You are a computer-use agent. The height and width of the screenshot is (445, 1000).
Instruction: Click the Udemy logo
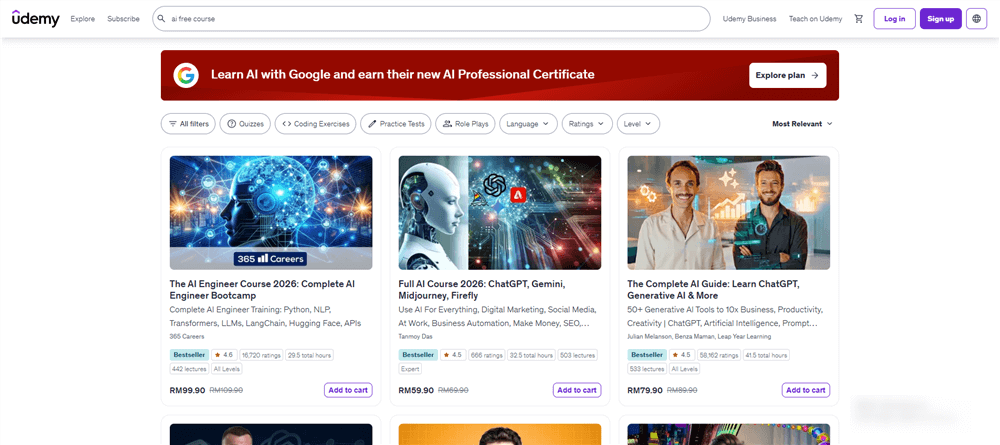[x=36, y=18]
